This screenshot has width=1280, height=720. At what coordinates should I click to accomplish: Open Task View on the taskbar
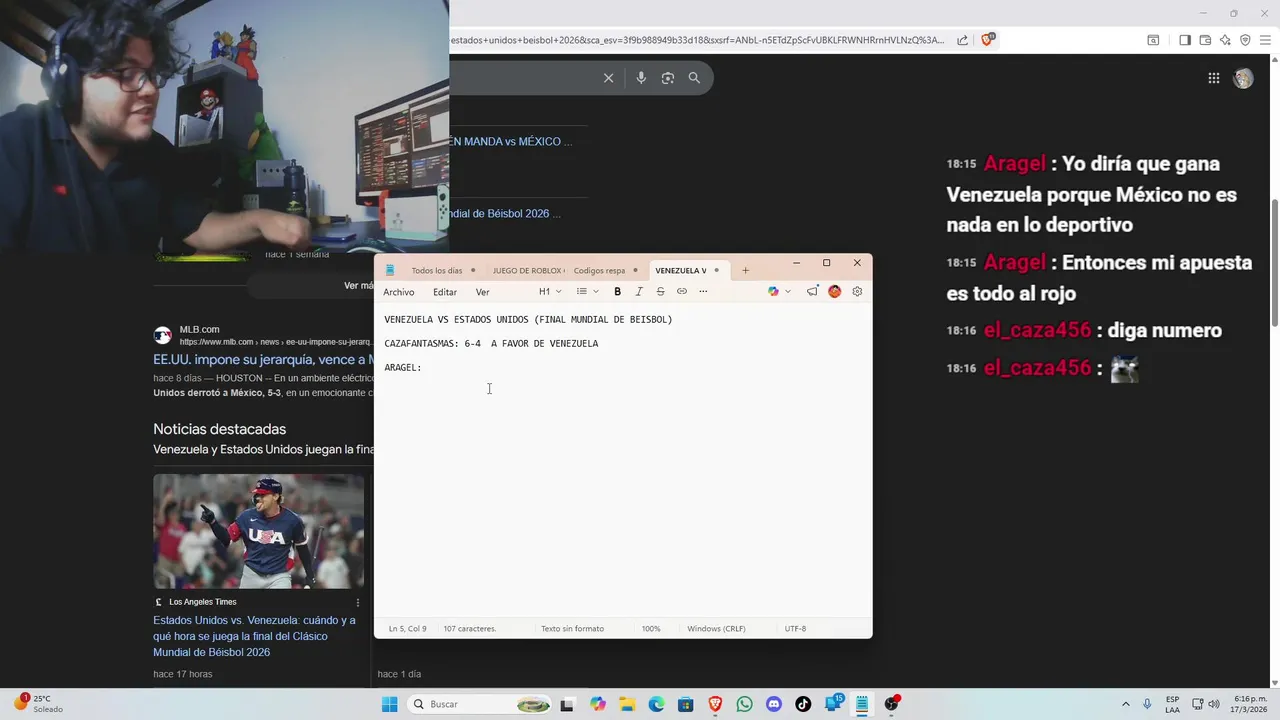[567, 704]
